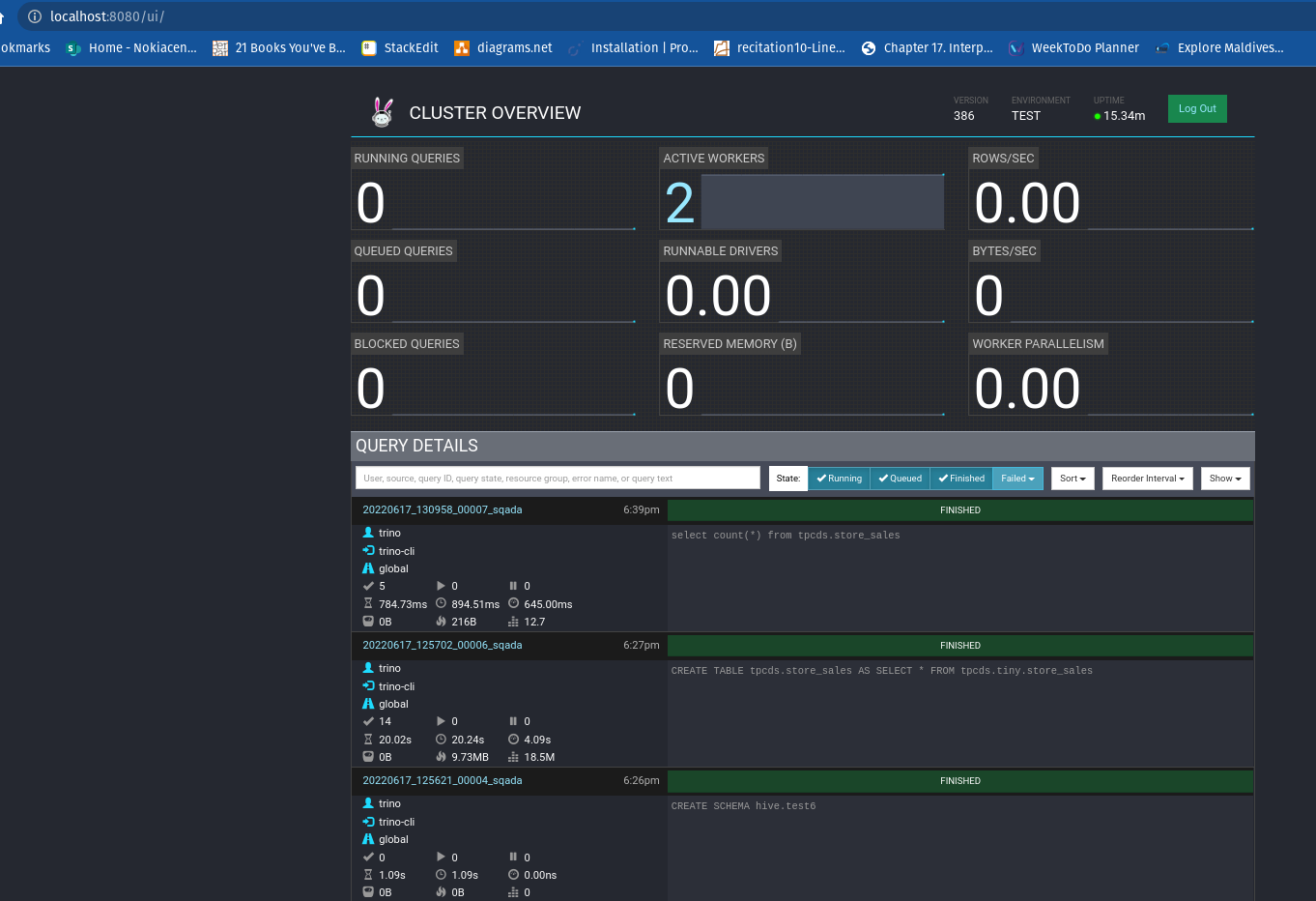The image size is (1316, 901).
Task: Click cumulative memory icon showing 12.7
Action: click(x=513, y=622)
